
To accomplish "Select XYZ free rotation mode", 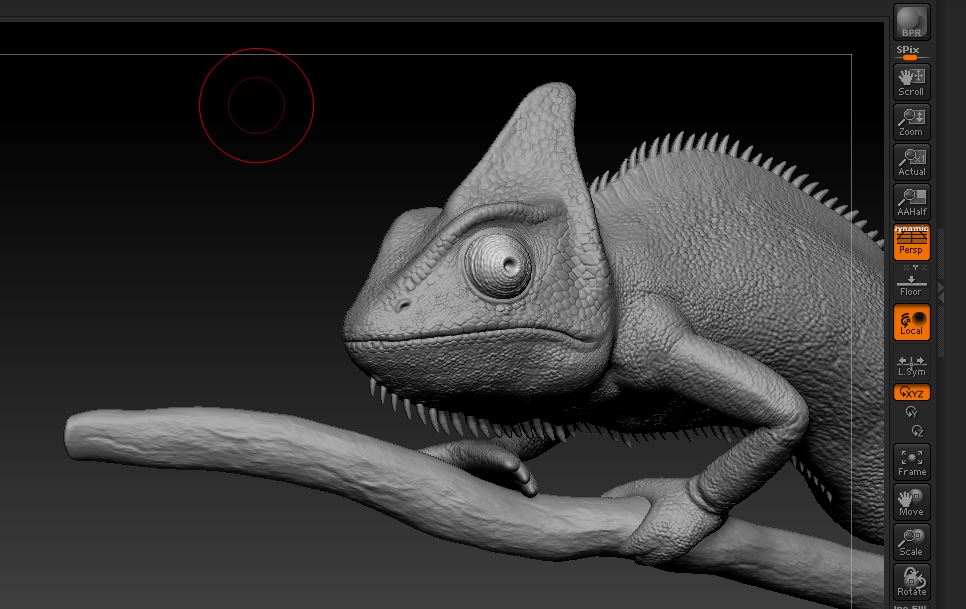I will pos(912,392).
